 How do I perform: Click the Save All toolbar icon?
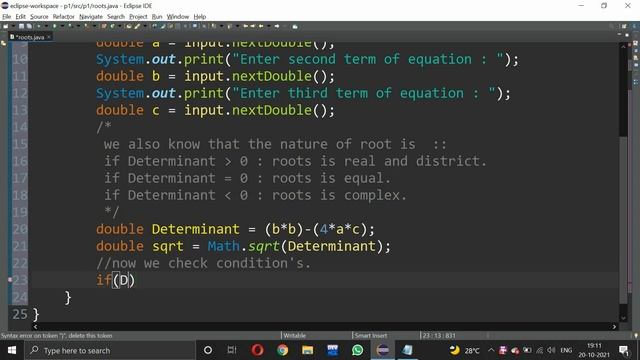(x=29, y=26)
